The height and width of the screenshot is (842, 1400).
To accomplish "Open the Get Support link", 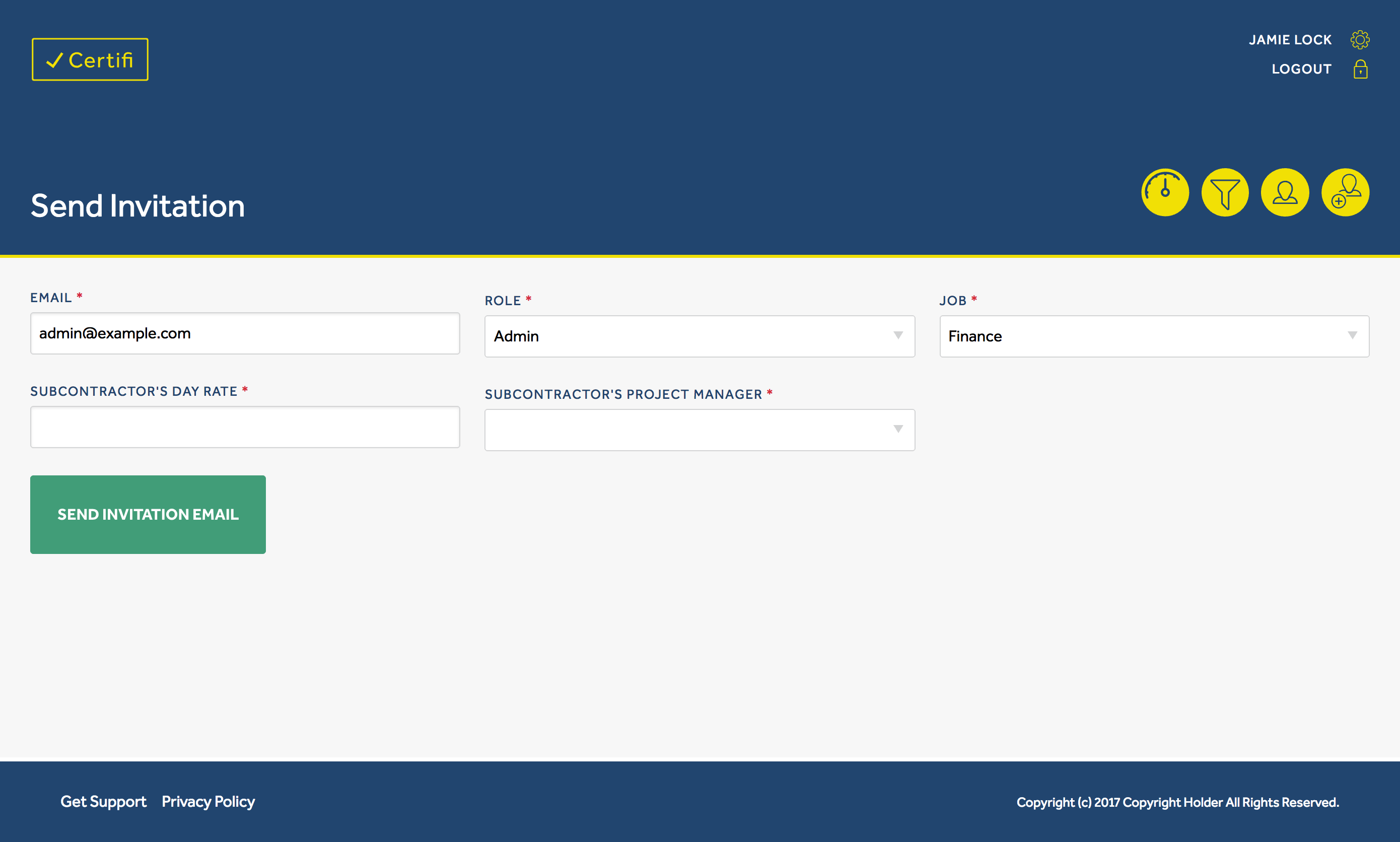I will pos(103,801).
